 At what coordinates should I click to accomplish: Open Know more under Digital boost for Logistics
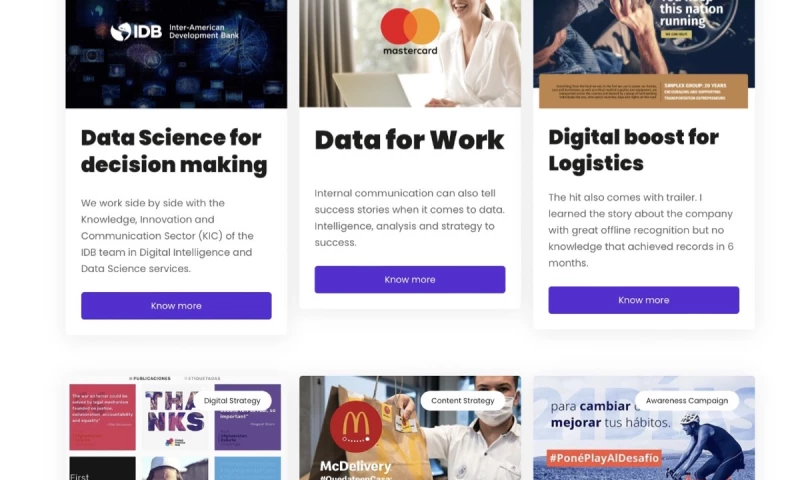[x=643, y=300]
